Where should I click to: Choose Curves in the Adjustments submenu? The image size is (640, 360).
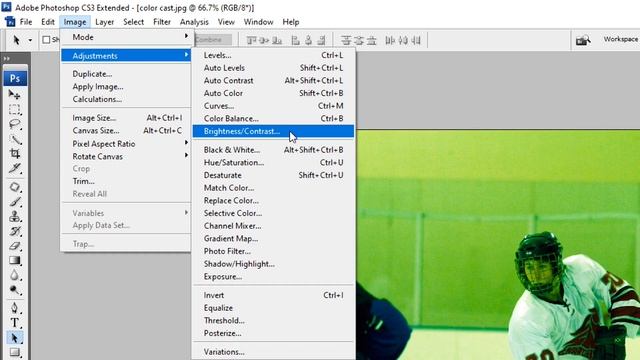(x=273, y=106)
